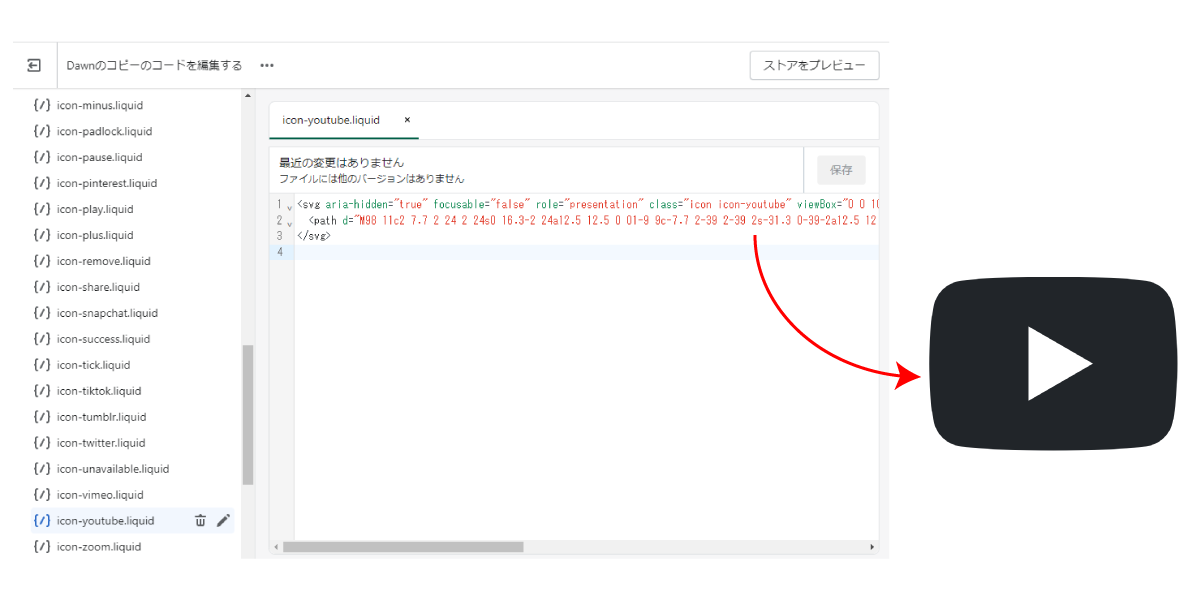Click up arrow of file list scrollbar

248,96
